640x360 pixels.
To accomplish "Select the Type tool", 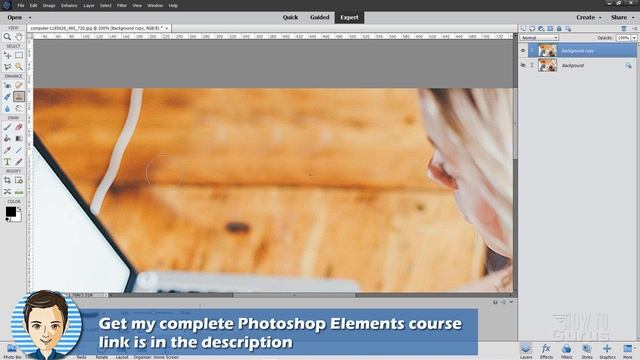I will pyautogui.click(x=7, y=162).
